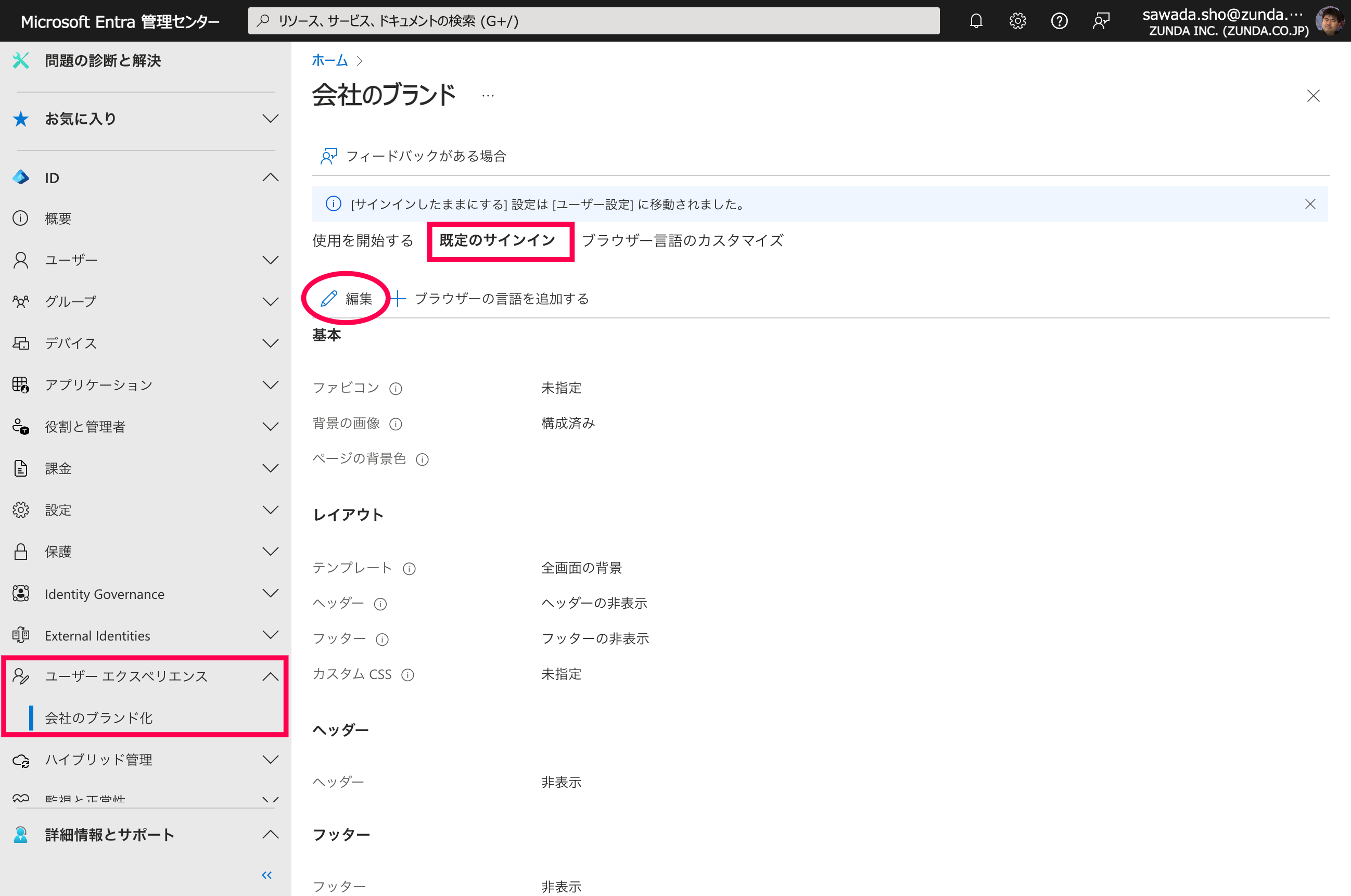1351x896 pixels.
Task: Collapse 詳細情報とサポート section chevron
Action: click(x=270, y=835)
